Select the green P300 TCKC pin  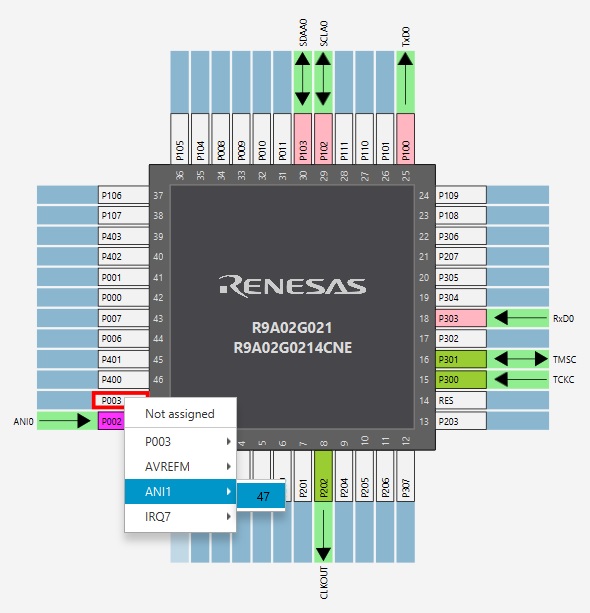[x=461, y=380]
